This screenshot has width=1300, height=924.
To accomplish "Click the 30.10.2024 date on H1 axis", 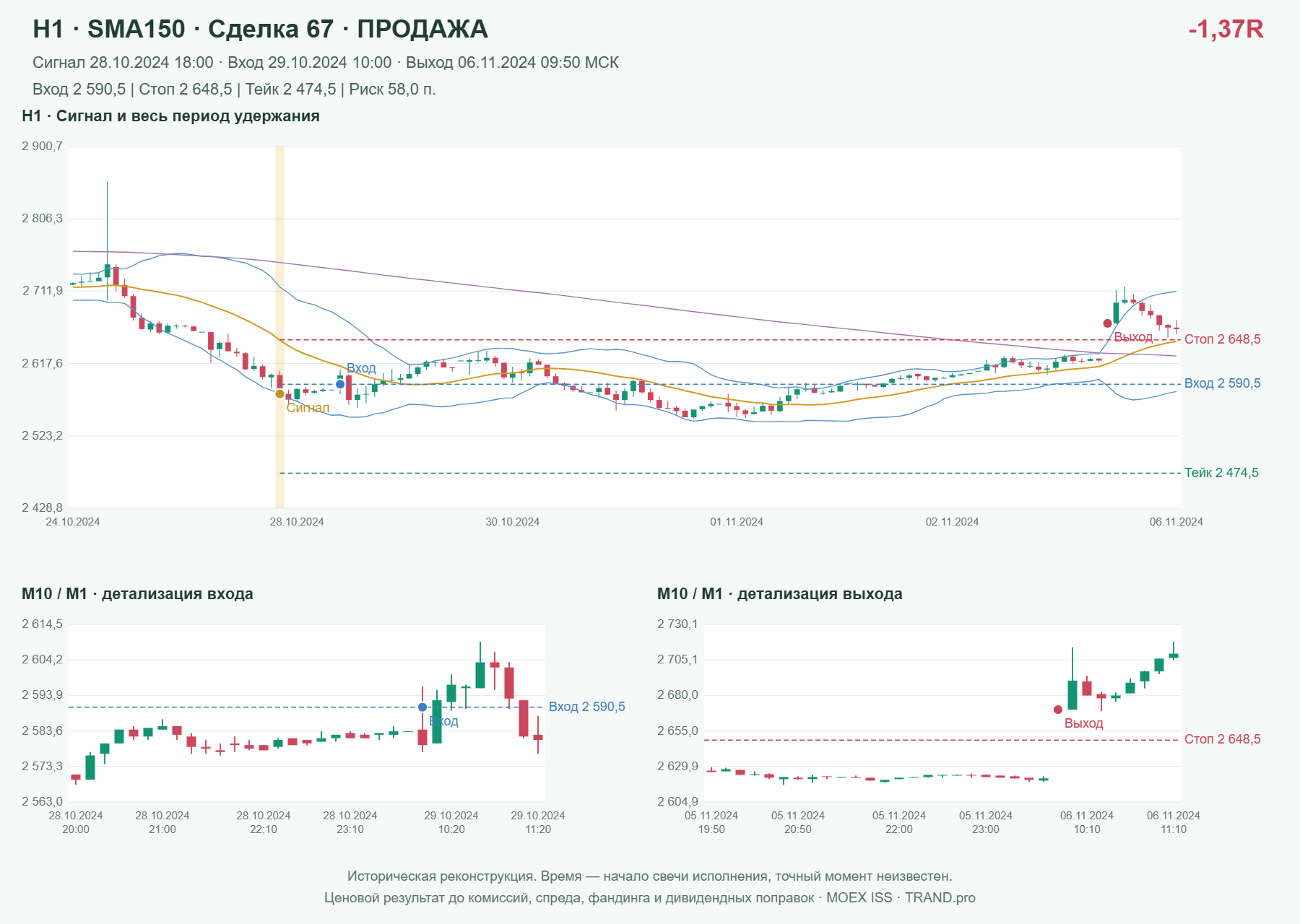I will tap(512, 522).
